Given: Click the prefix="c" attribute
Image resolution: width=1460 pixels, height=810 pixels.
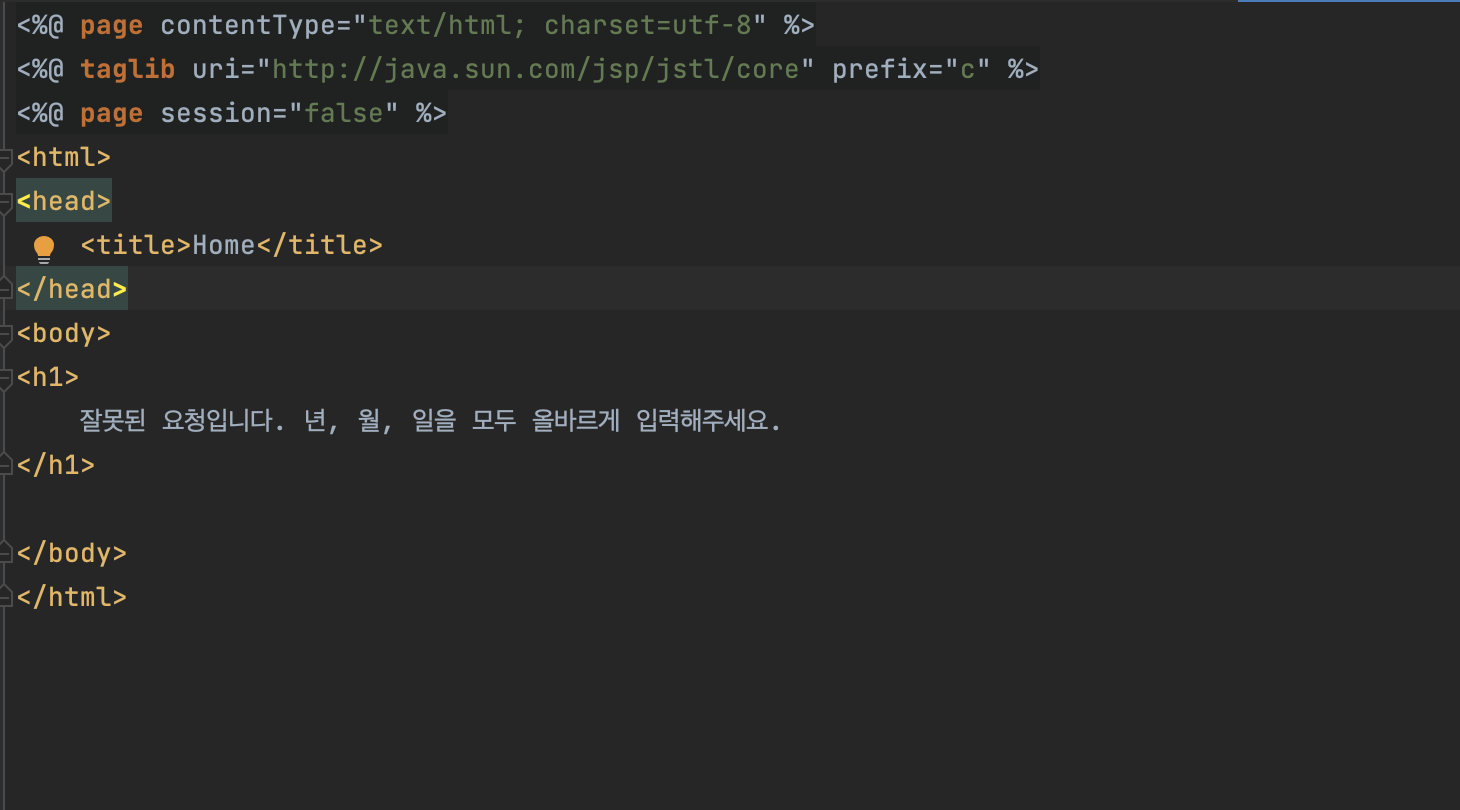Looking at the screenshot, I should point(912,69).
